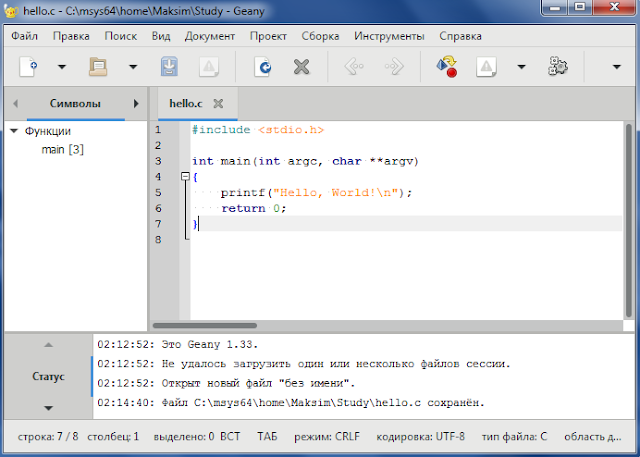Click строка: 7 / 8 in status bar
The width and height of the screenshot is (640, 457).
pyautogui.click(x=48, y=437)
